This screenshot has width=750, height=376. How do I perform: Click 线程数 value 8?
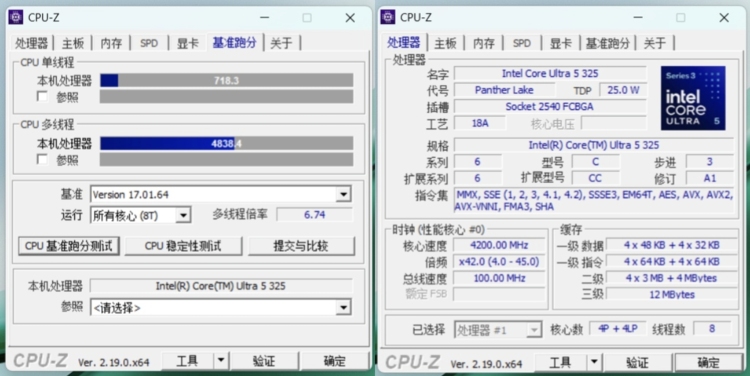[712, 329]
